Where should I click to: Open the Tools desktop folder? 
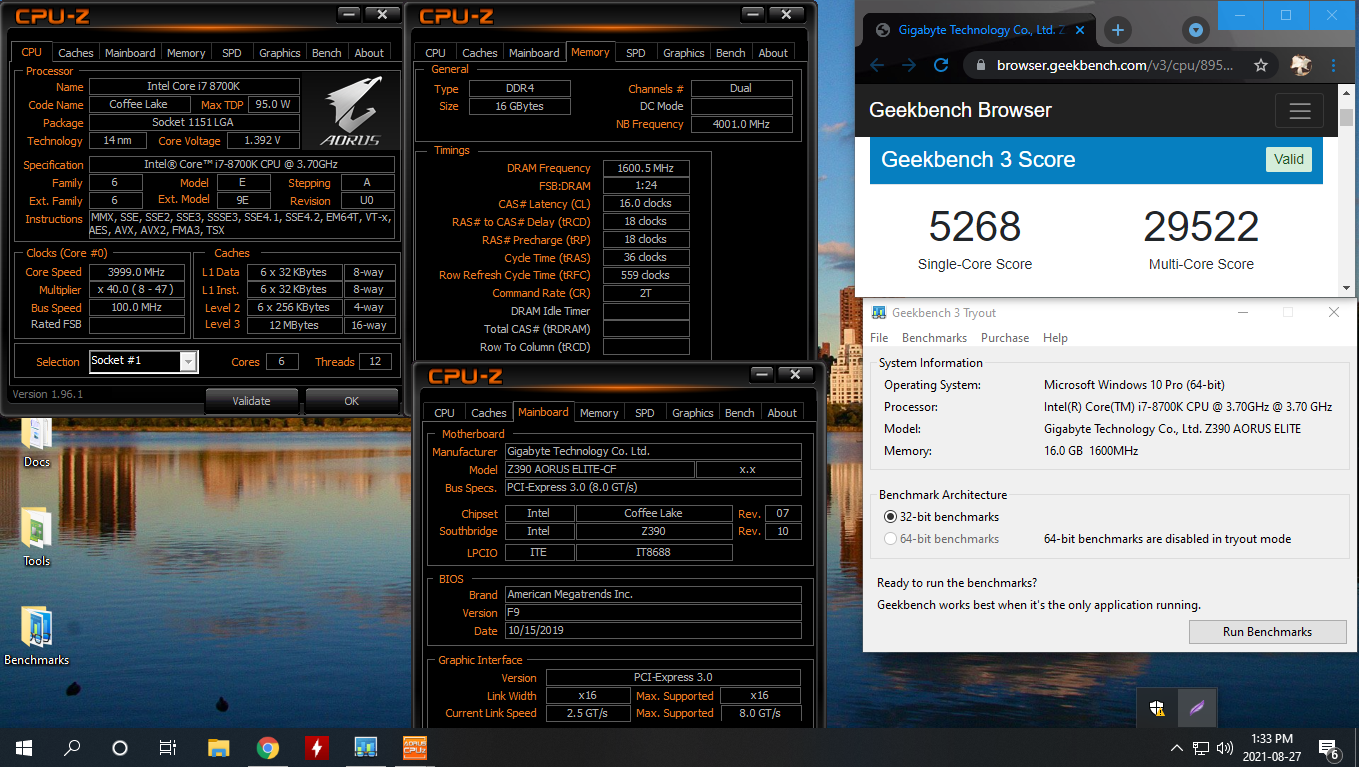[37, 538]
